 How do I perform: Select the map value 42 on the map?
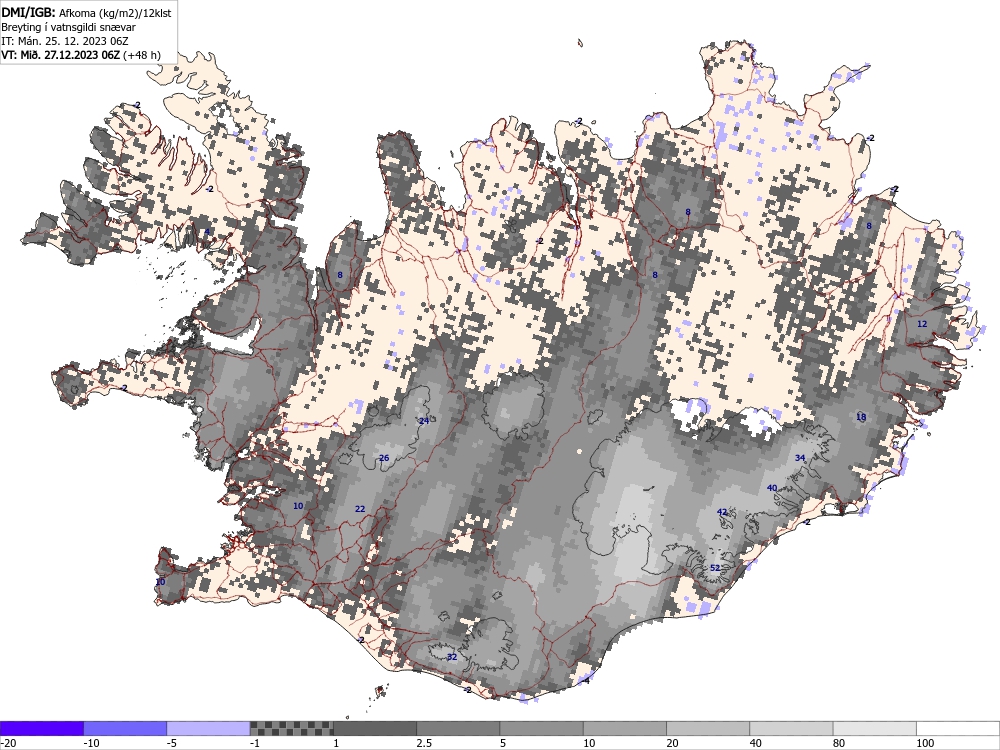[x=722, y=512]
